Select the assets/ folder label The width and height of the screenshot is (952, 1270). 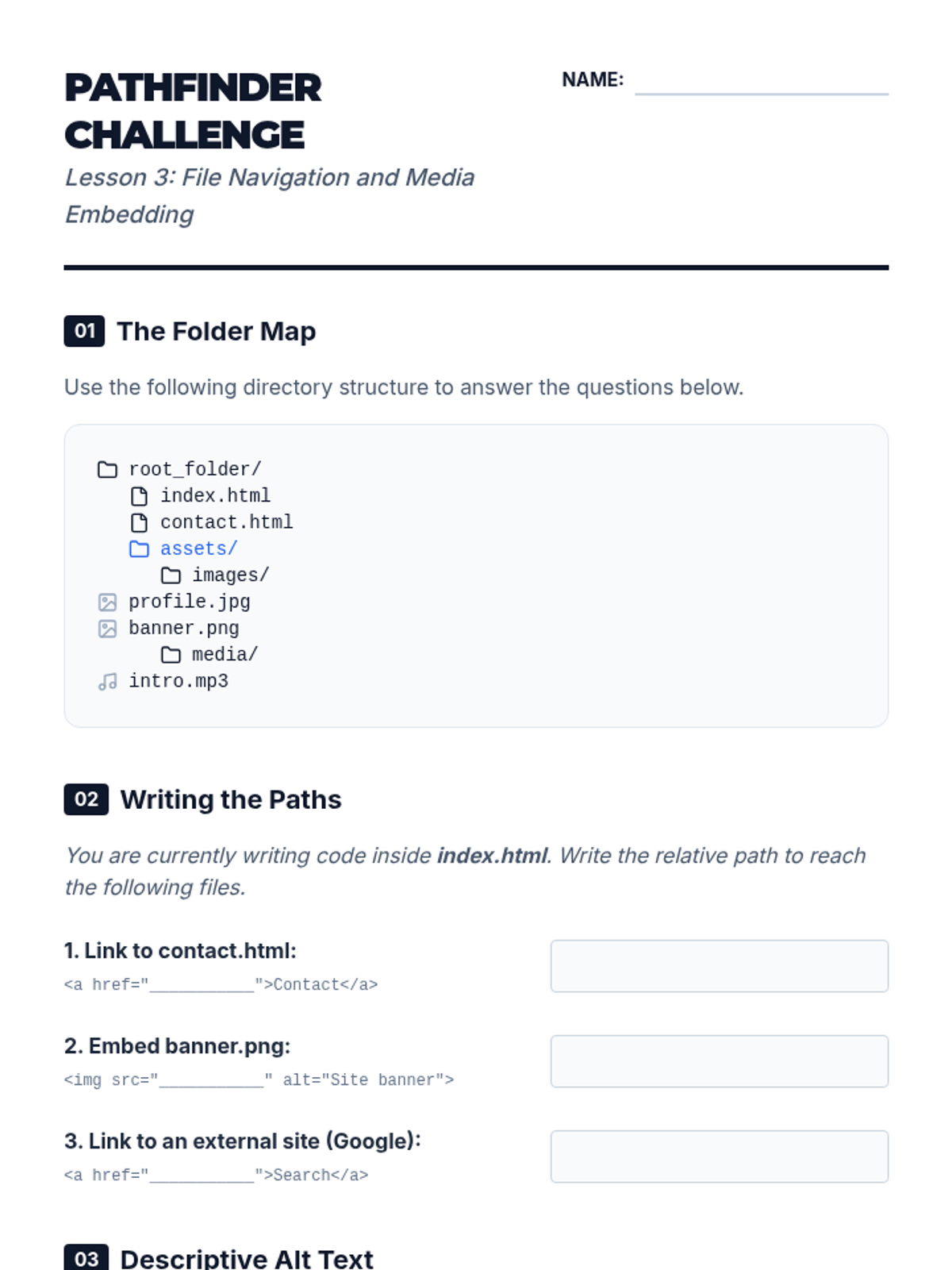pyautogui.click(x=198, y=548)
